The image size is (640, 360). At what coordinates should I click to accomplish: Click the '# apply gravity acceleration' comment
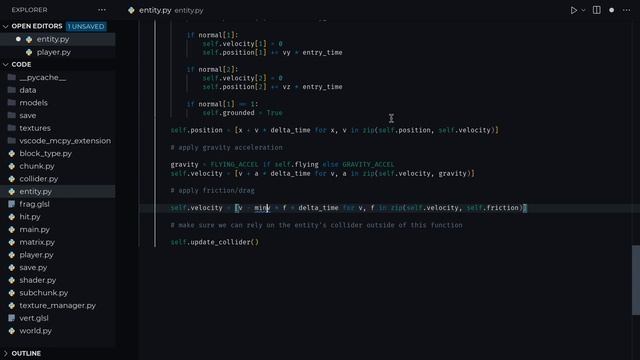click(226, 147)
